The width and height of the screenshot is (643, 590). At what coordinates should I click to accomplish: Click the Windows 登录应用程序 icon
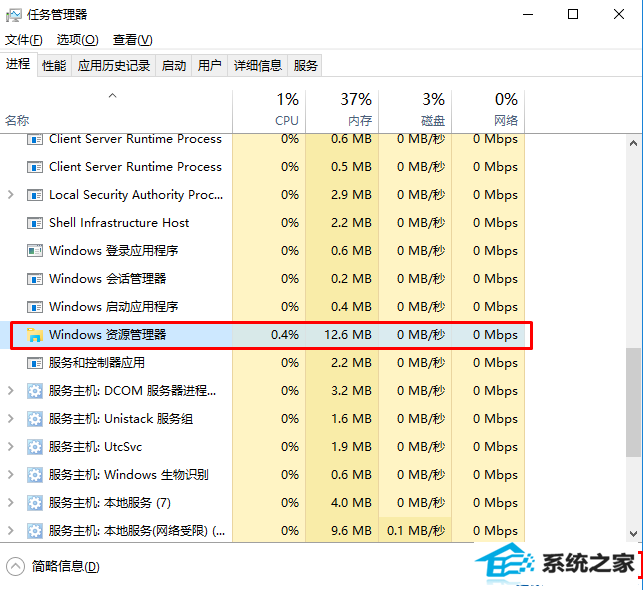click(35, 251)
